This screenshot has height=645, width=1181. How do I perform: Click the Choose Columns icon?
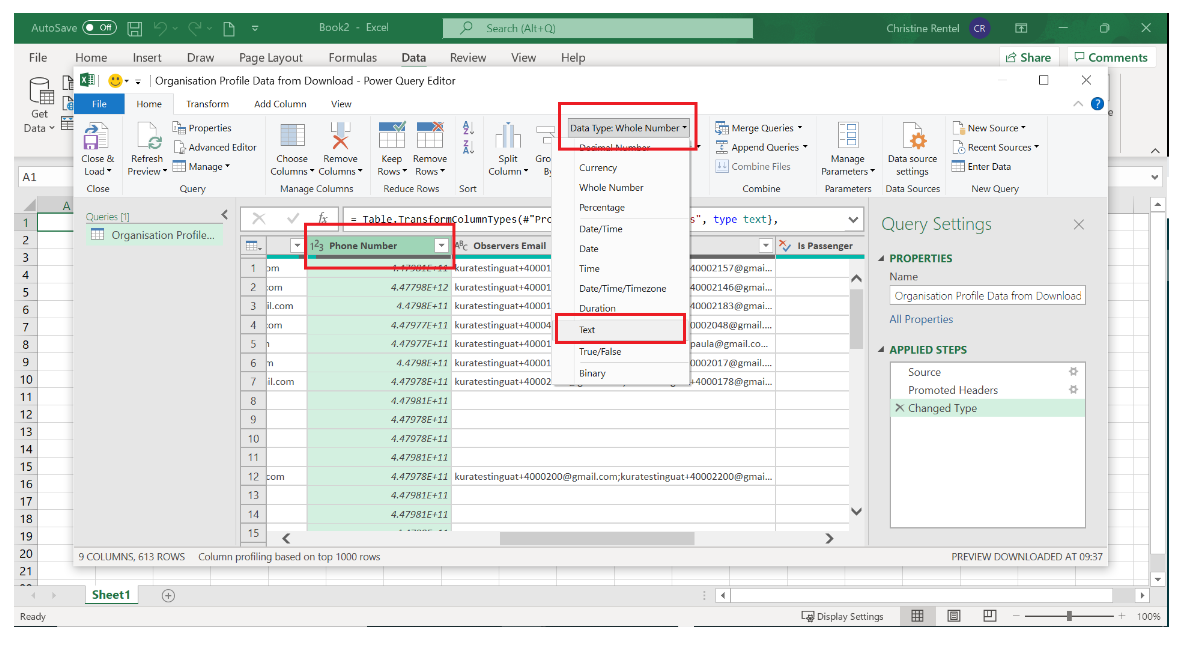pos(292,136)
